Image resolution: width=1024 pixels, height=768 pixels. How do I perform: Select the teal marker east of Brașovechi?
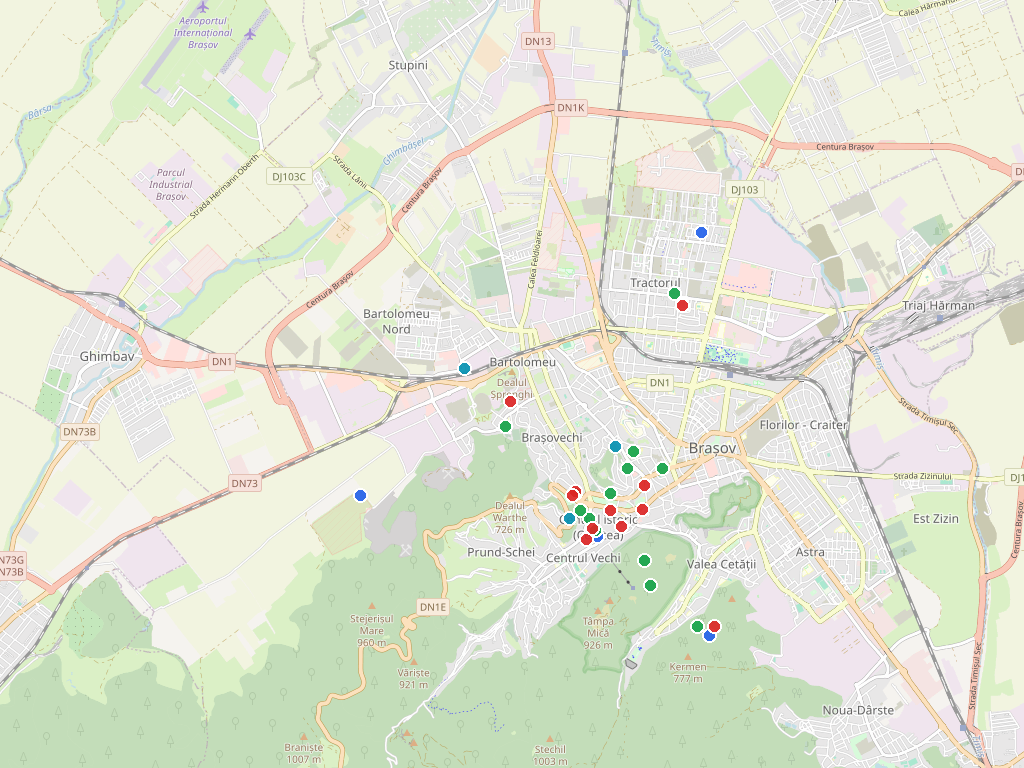pyautogui.click(x=615, y=447)
